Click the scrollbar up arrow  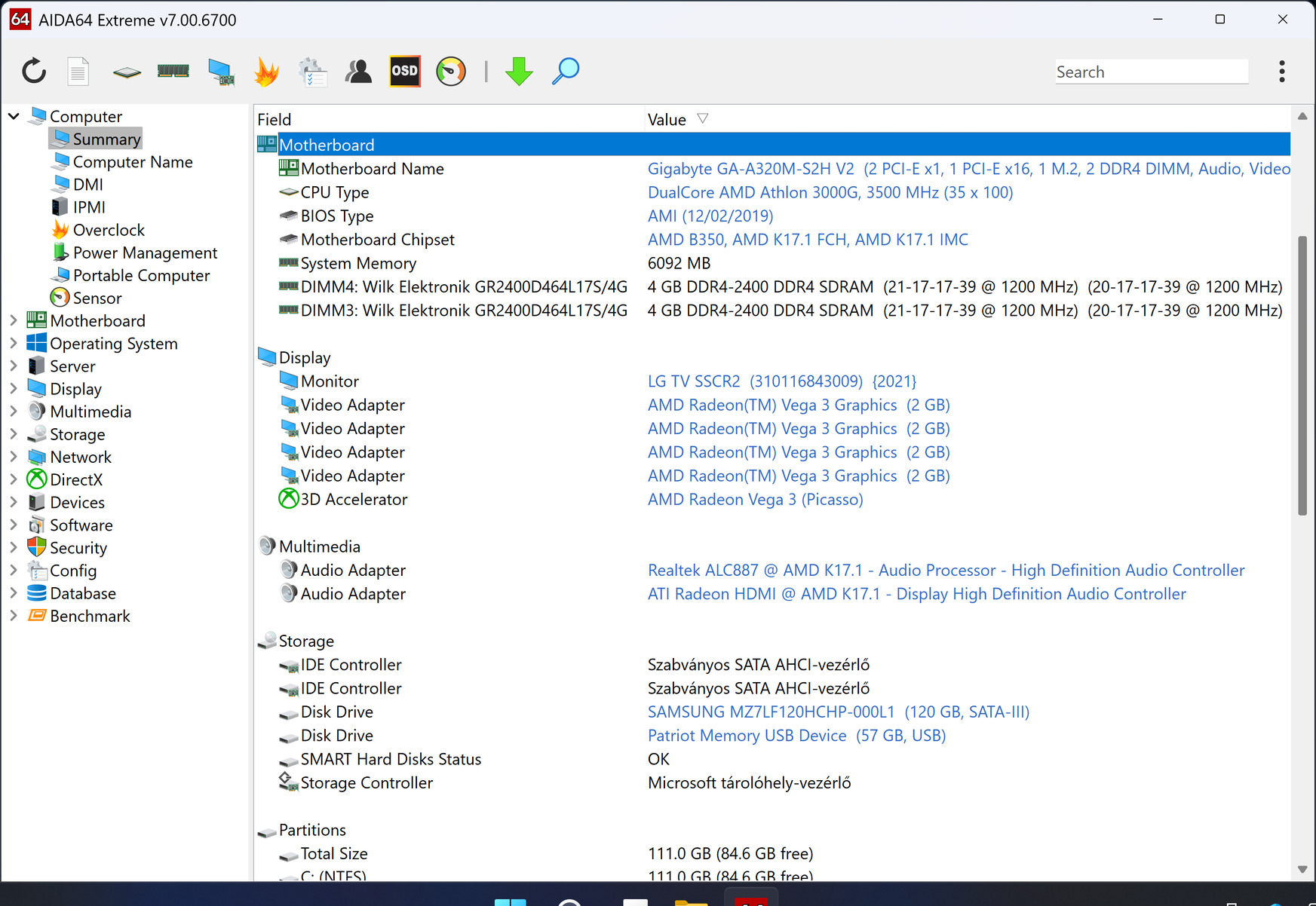[1302, 116]
